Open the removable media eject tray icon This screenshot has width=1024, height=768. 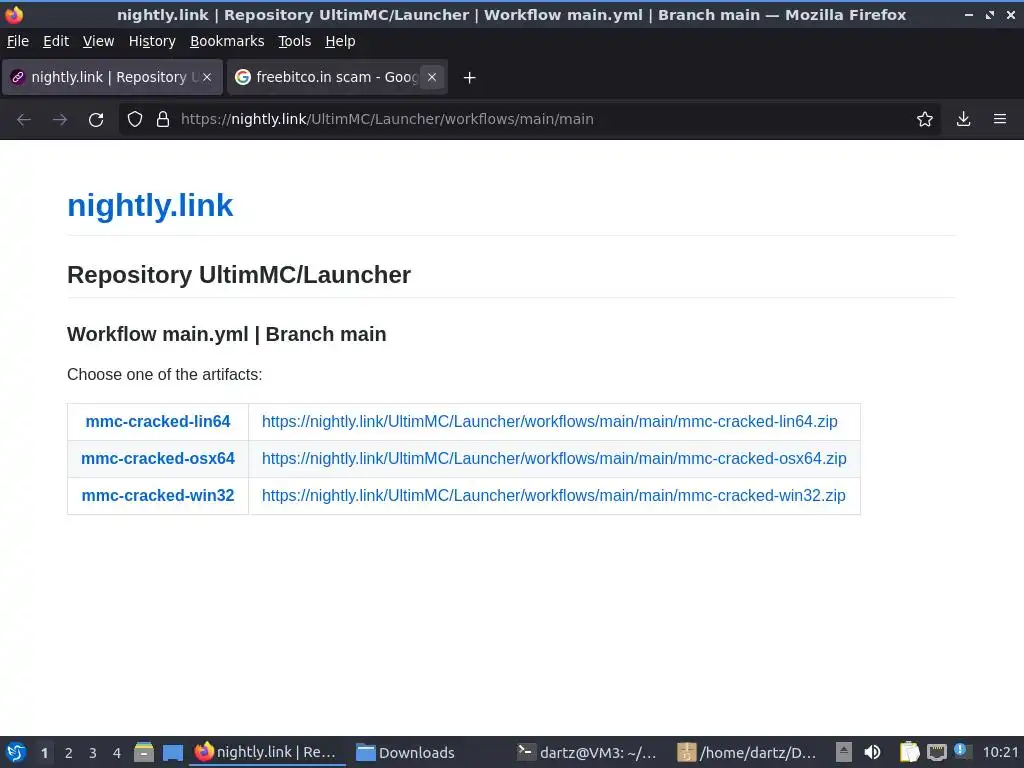click(x=844, y=752)
